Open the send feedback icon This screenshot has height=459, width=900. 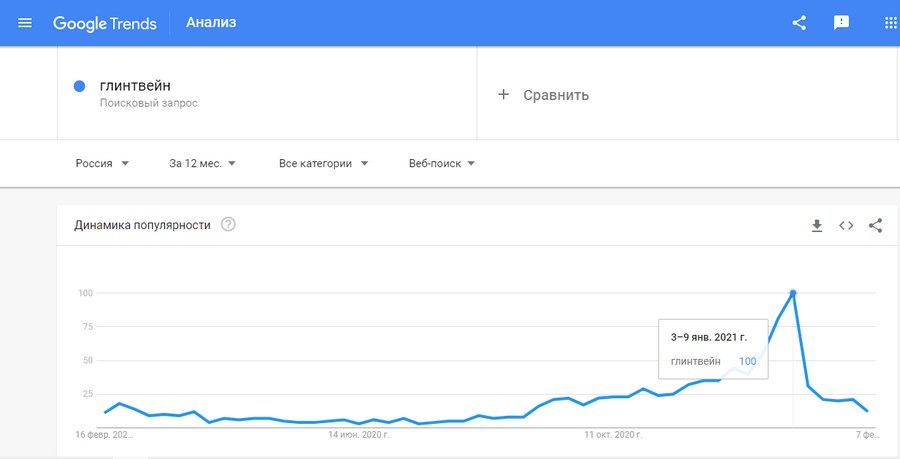tap(841, 23)
